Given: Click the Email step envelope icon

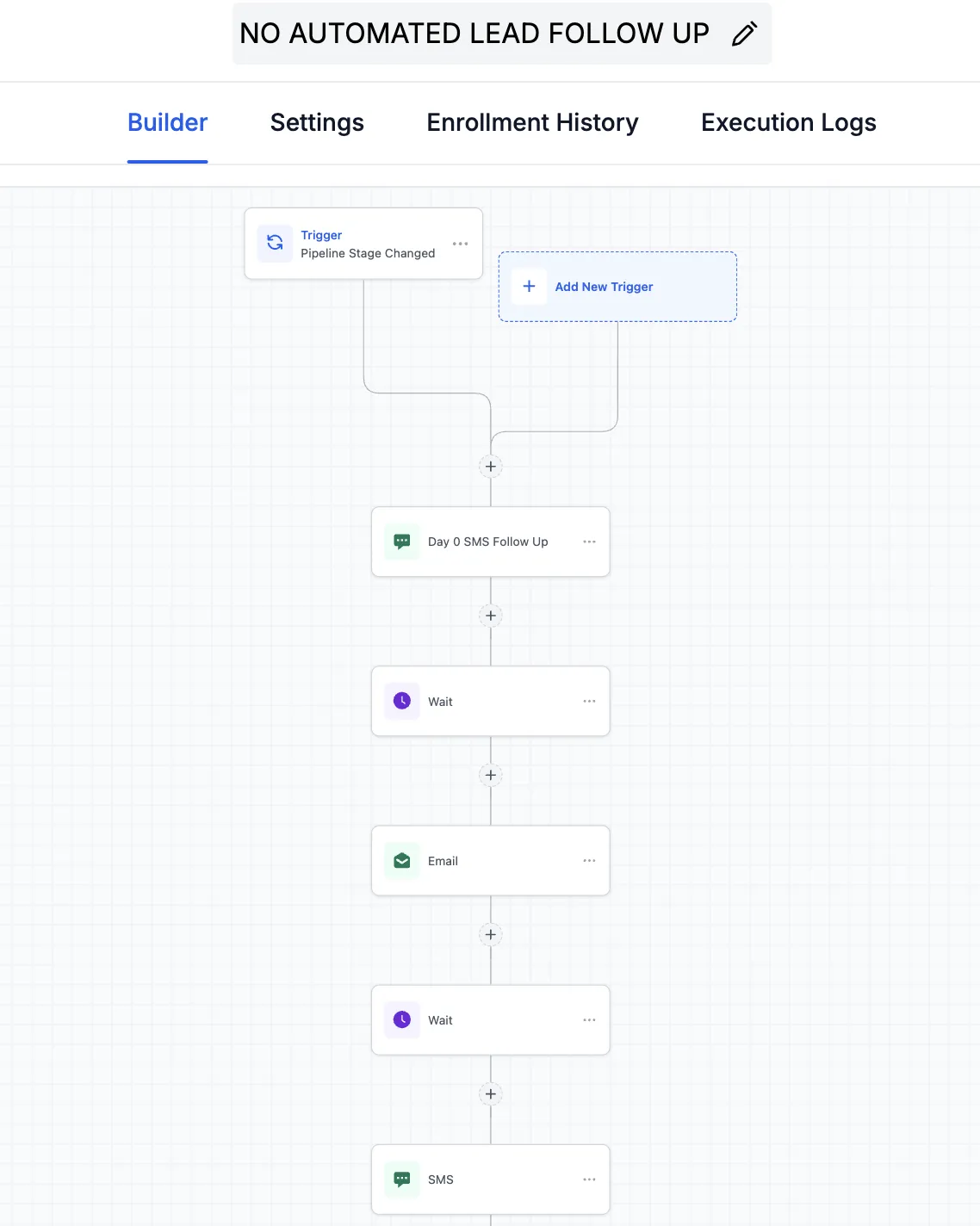Looking at the screenshot, I should (x=402, y=860).
